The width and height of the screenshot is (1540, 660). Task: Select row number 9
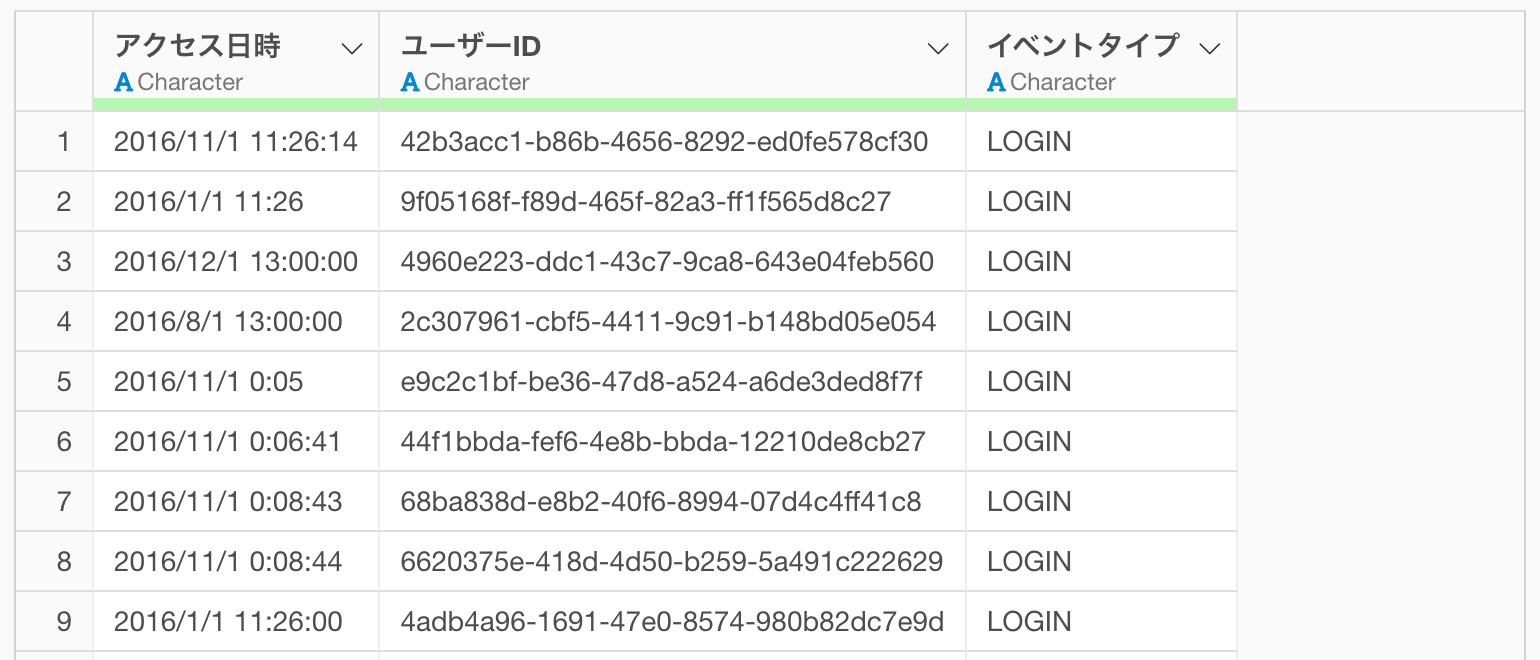(x=64, y=622)
